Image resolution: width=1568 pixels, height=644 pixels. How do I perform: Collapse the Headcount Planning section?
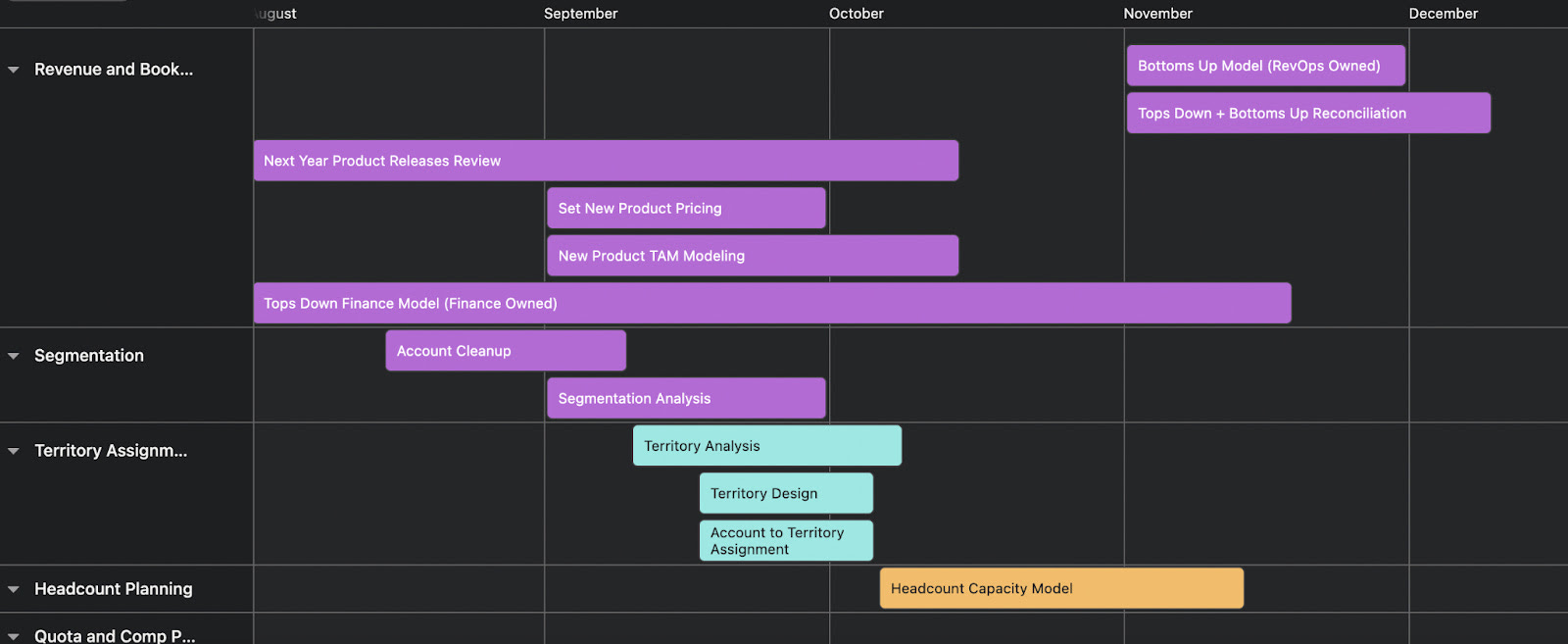[13, 588]
